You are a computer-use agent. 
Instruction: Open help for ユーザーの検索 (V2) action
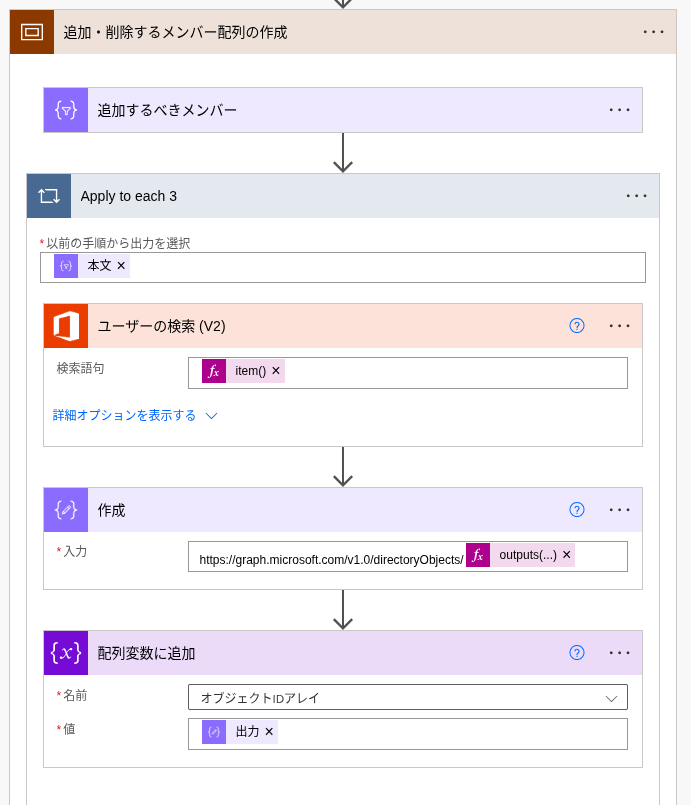(x=577, y=326)
